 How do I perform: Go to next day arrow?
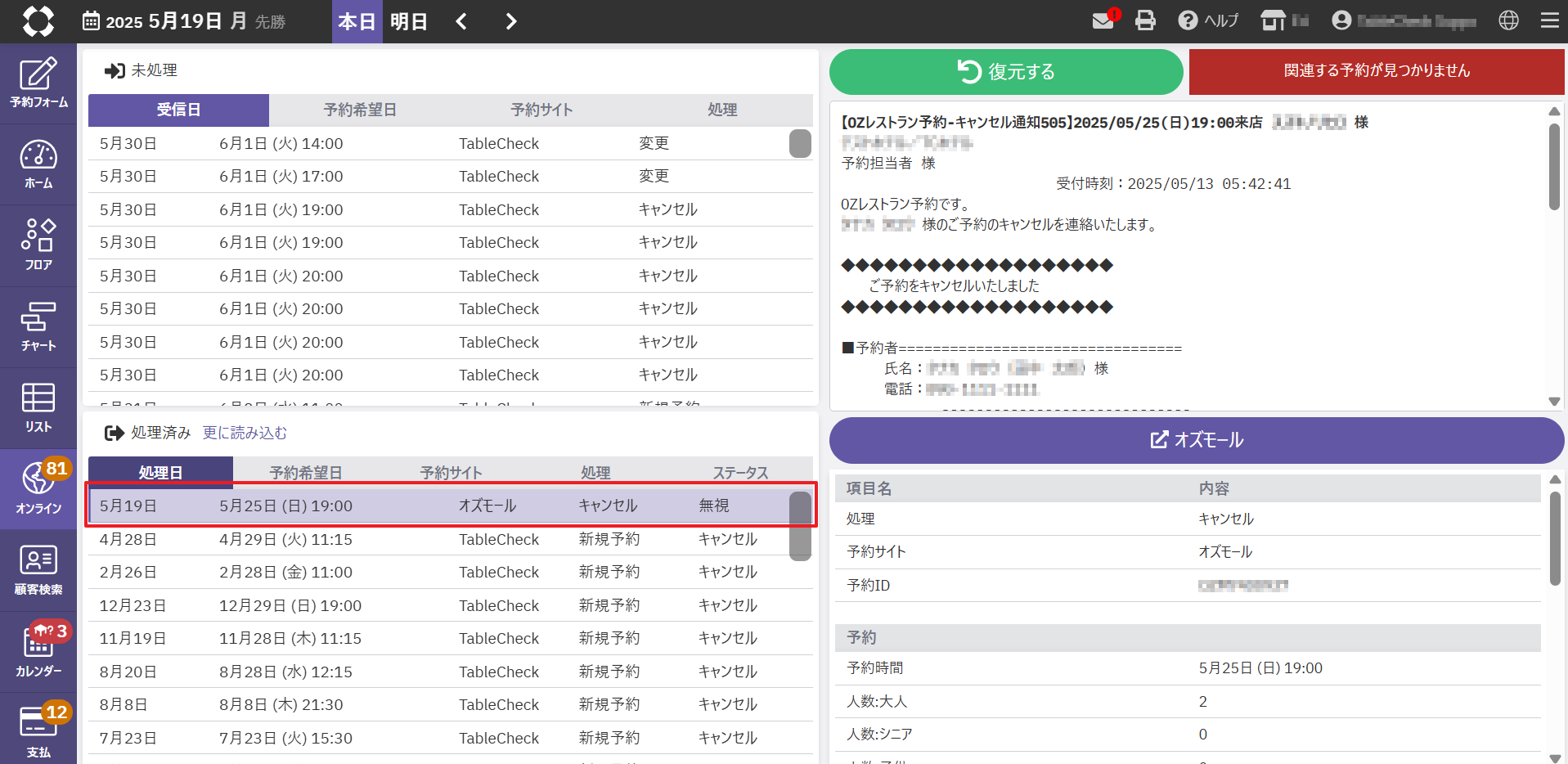pyautogui.click(x=511, y=21)
